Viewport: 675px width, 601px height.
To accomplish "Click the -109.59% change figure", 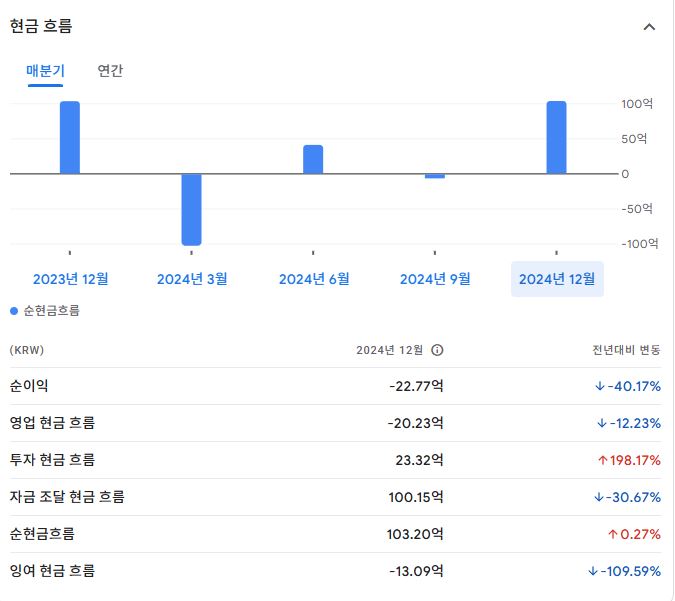I will (624, 571).
